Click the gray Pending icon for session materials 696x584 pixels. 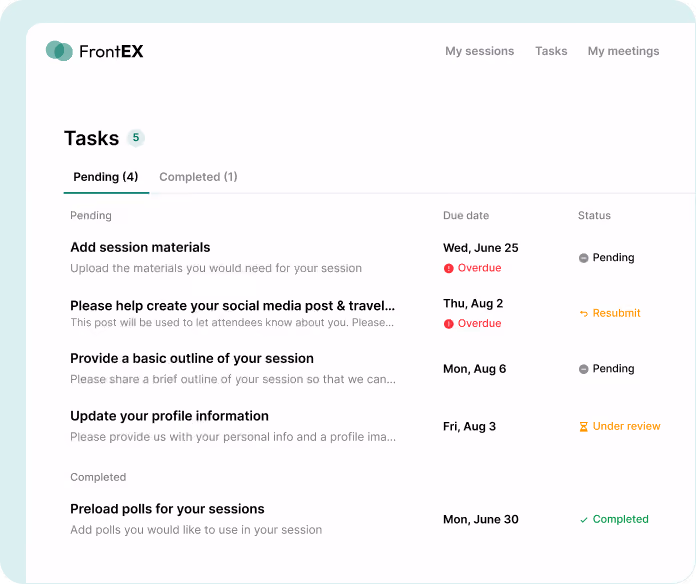(x=584, y=258)
